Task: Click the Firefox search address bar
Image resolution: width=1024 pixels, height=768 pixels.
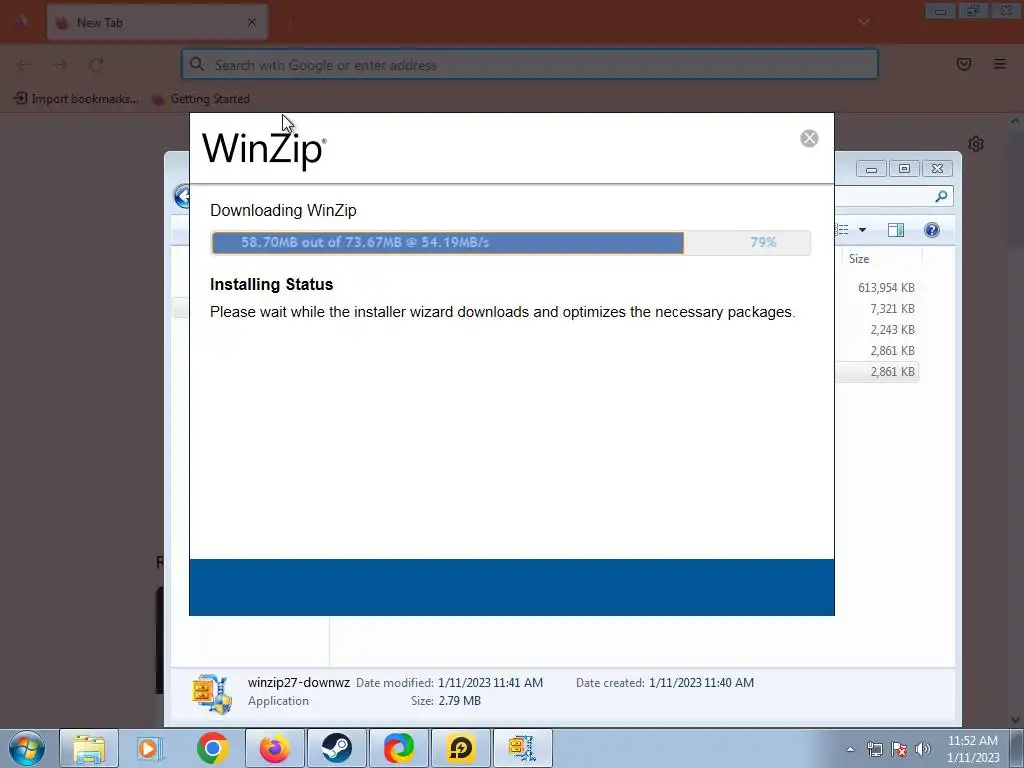Action: (530, 65)
